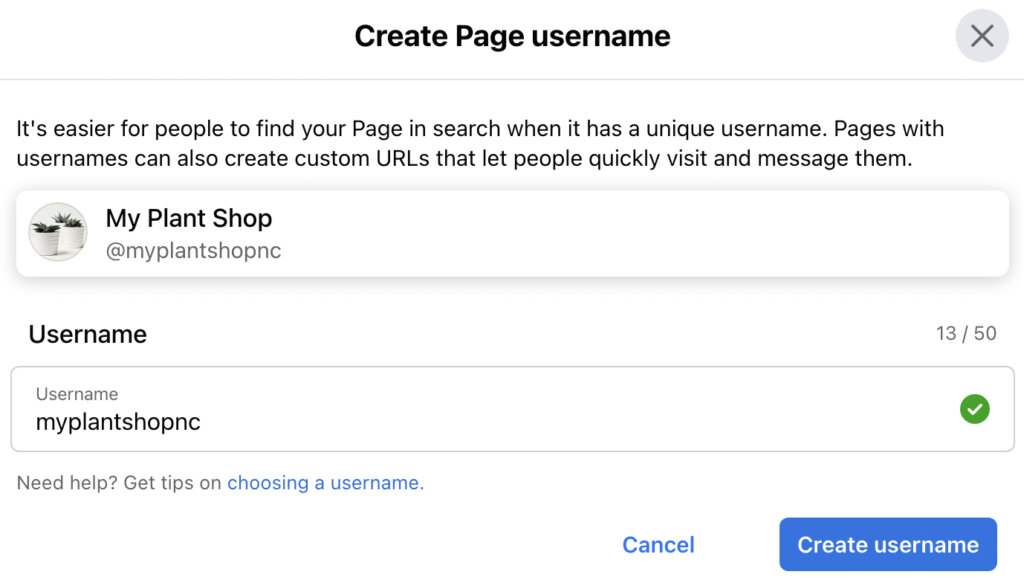Click the My Plant Shop page name
This screenshot has height=586, width=1024.
(189, 218)
